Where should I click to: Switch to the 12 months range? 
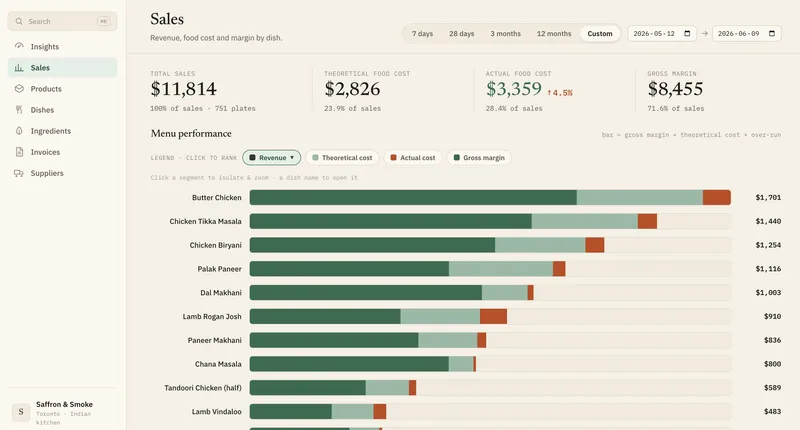click(554, 34)
